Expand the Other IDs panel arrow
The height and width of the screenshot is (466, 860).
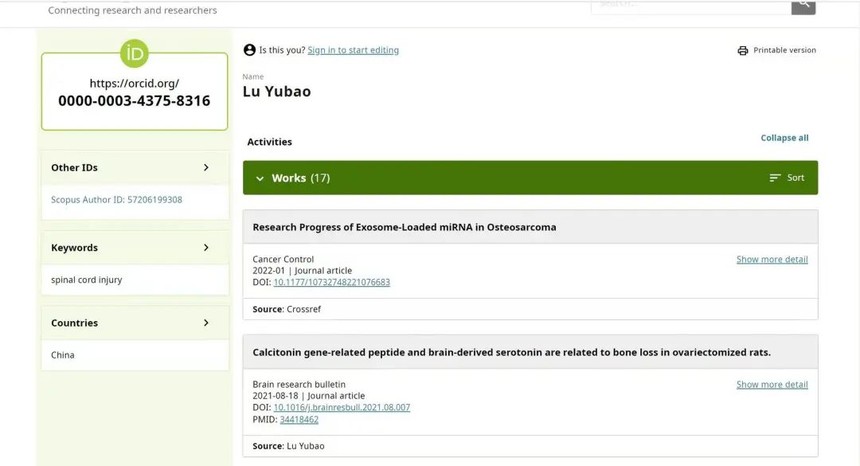[206, 167]
